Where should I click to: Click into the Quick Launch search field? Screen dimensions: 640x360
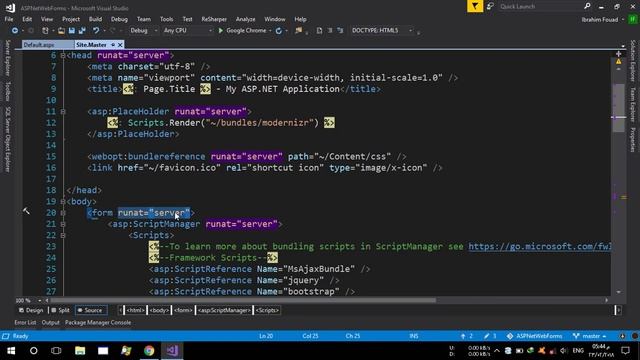pyautogui.click(x=540, y=6)
